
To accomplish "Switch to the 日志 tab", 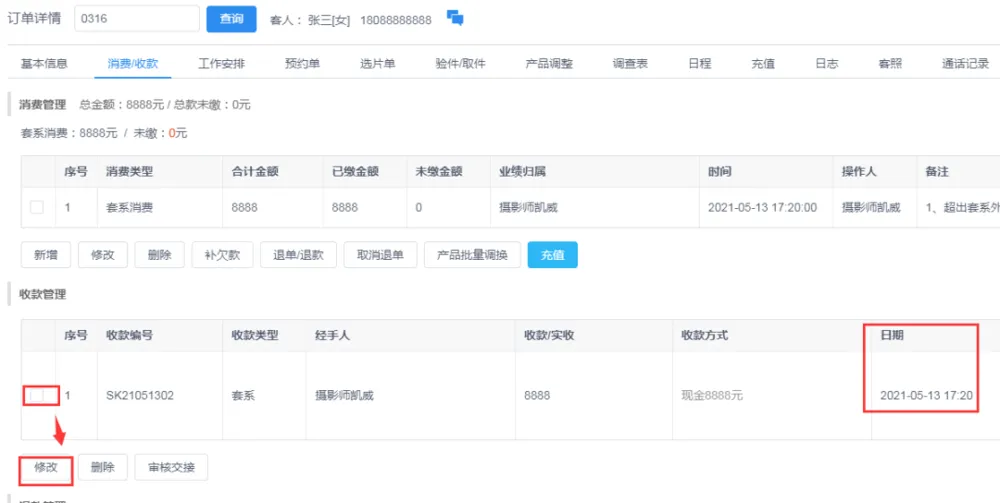I will point(826,63).
